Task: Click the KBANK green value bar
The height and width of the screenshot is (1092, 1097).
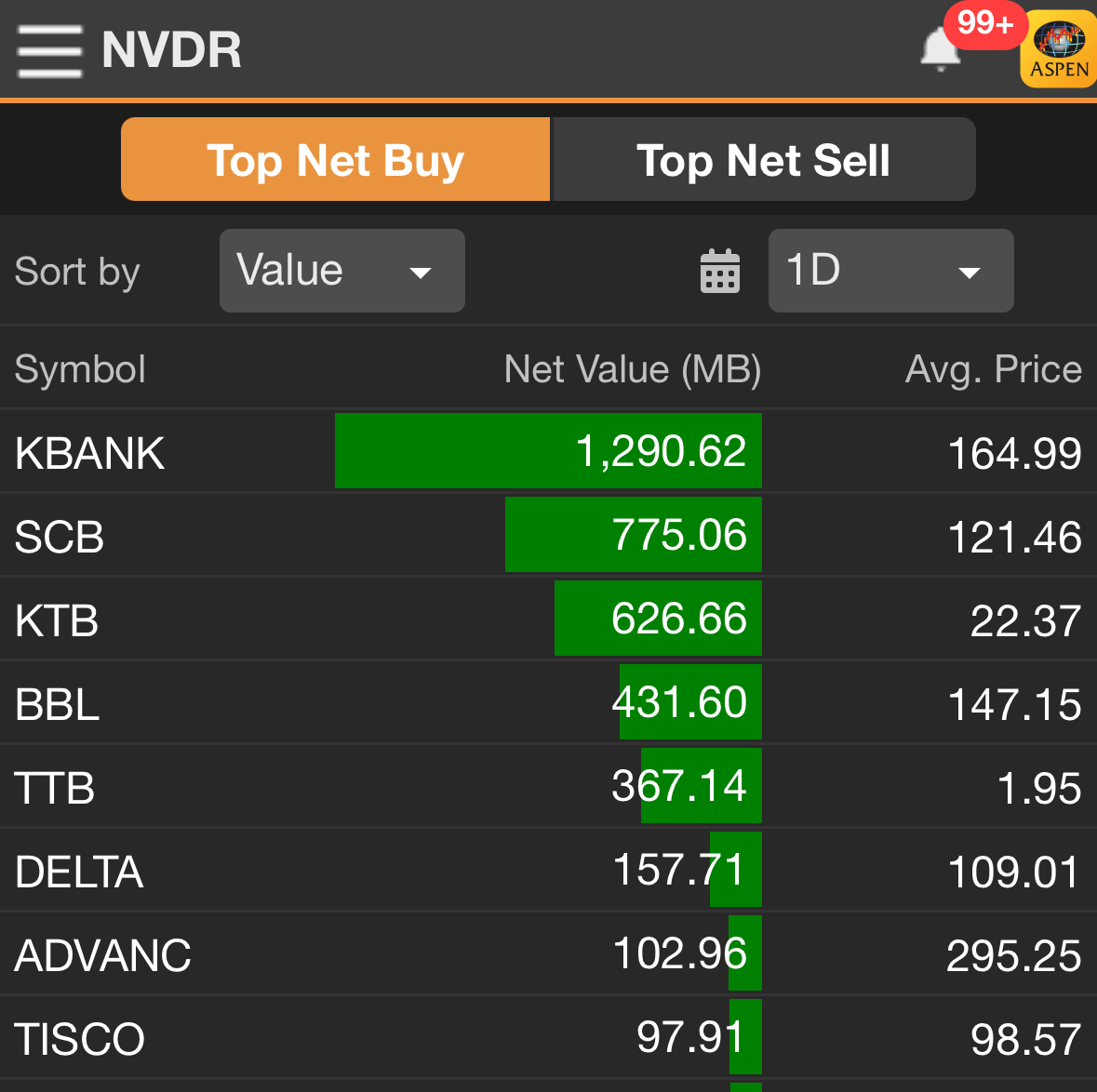Action: pyautogui.click(x=548, y=451)
